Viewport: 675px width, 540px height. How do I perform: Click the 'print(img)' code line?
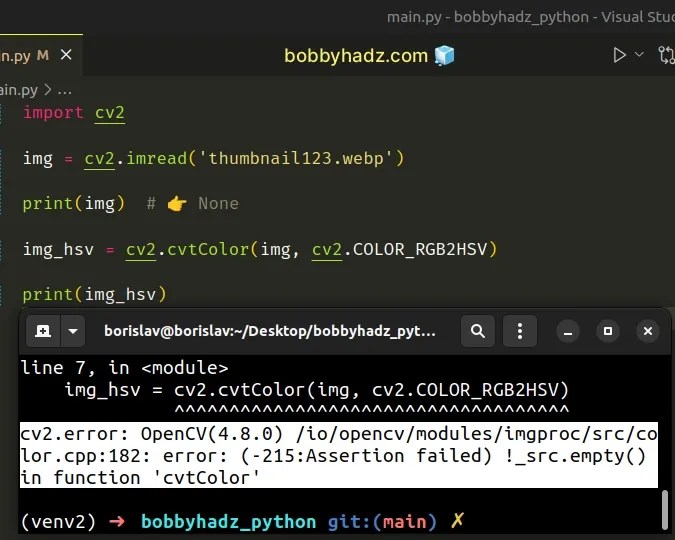click(x=74, y=204)
